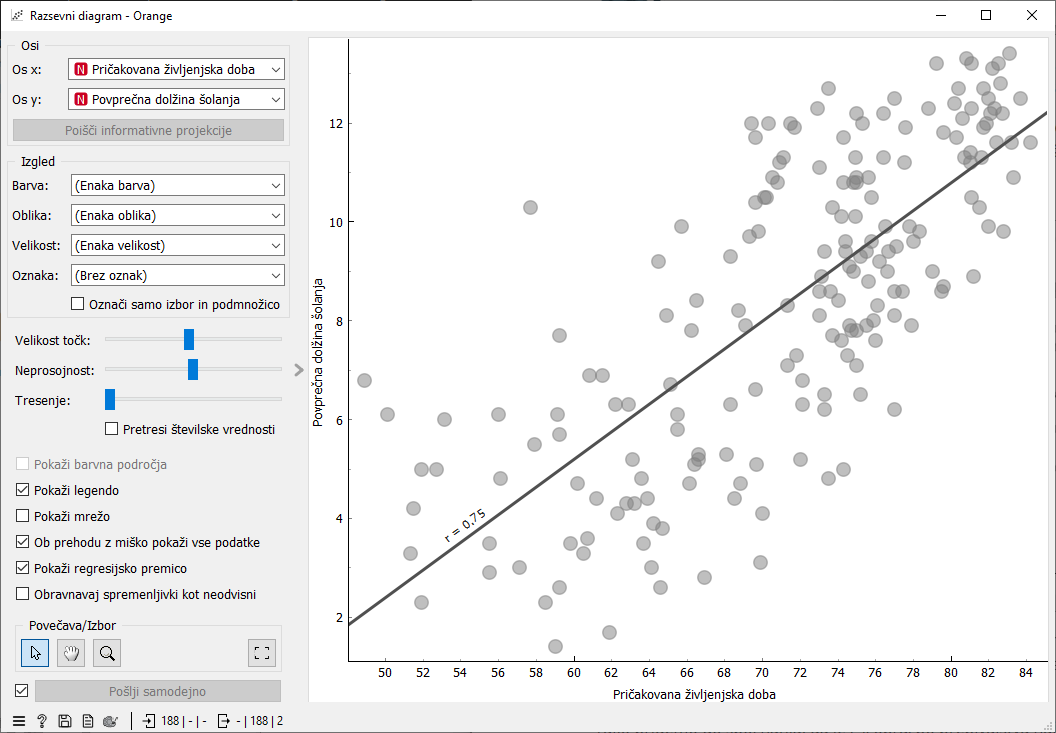Toggle Pretresi številske vrednosti checkbox

112,430
